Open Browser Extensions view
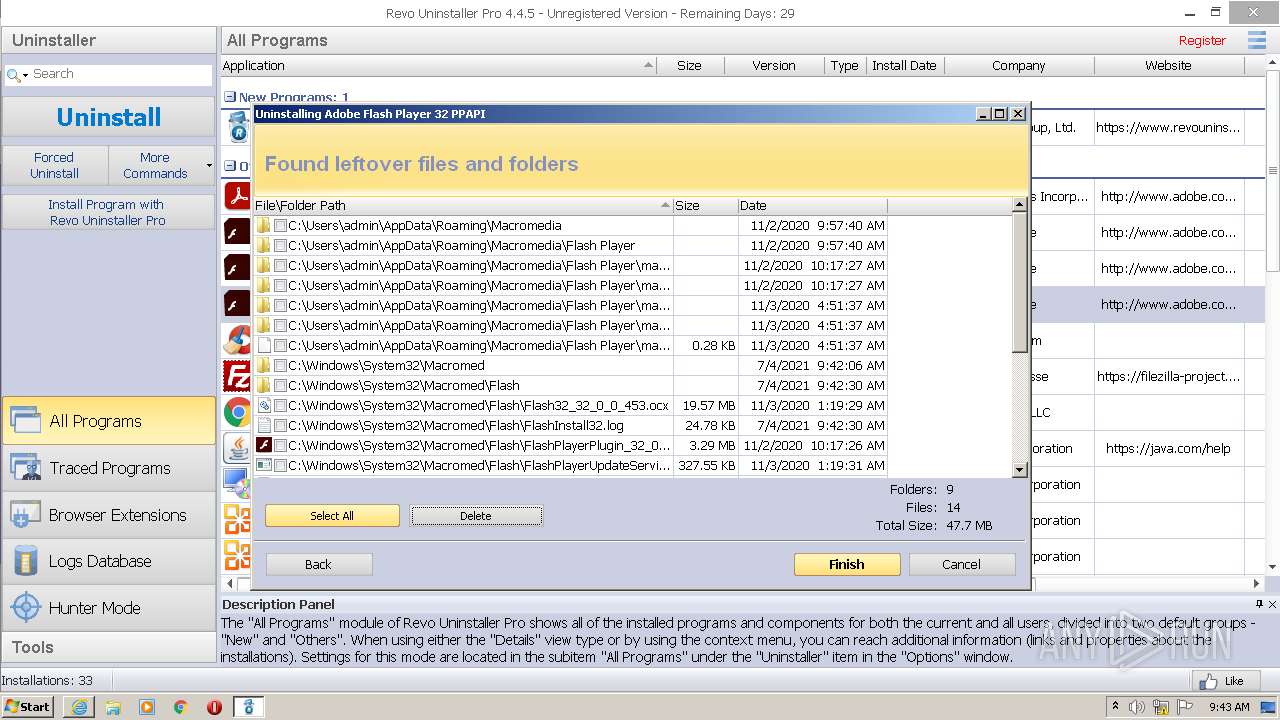 click(108, 515)
